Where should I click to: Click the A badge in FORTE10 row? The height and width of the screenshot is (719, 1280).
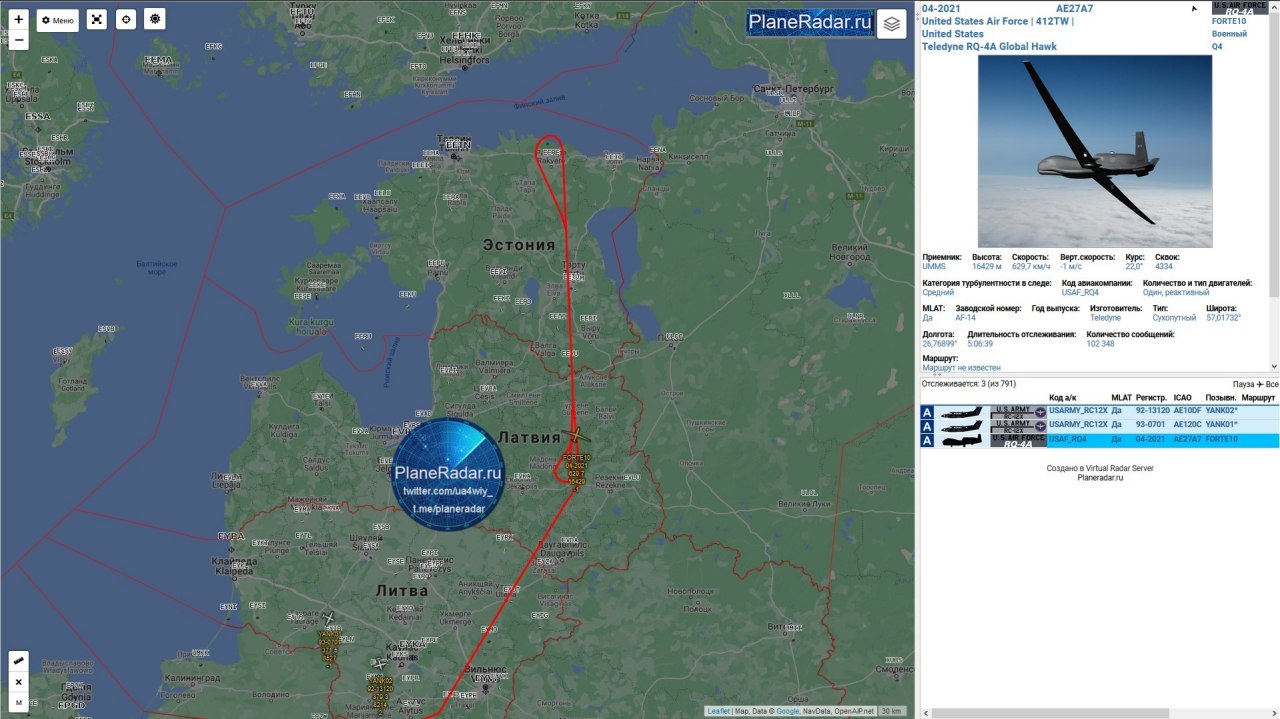tap(927, 440)
